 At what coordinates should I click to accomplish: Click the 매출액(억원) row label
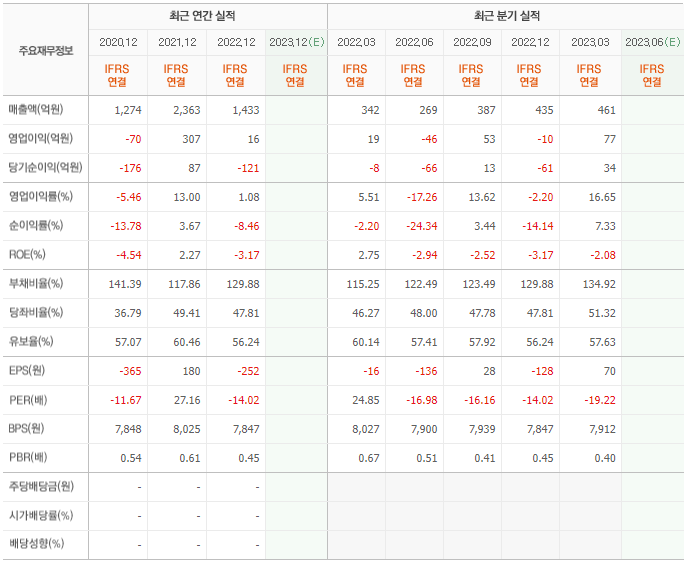[x=36, y=109]
